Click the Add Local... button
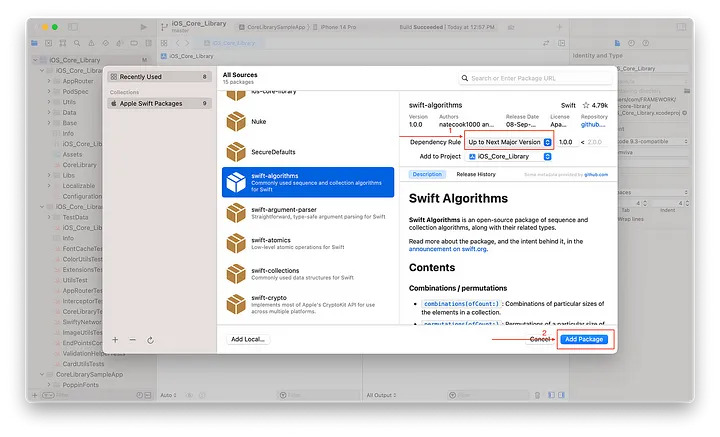720x437 pixels. point(247,339)
